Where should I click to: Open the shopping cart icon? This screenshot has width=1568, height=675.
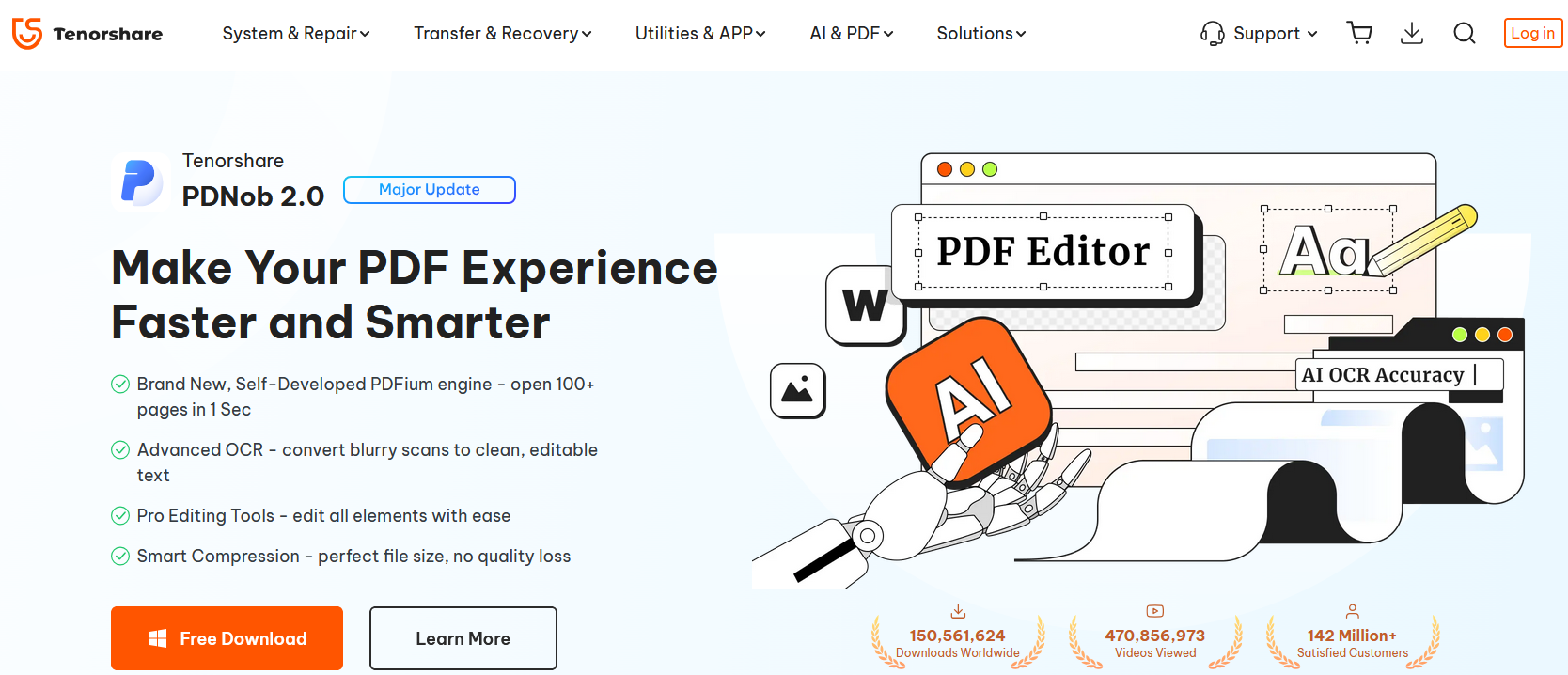(x=1359, y=34)
